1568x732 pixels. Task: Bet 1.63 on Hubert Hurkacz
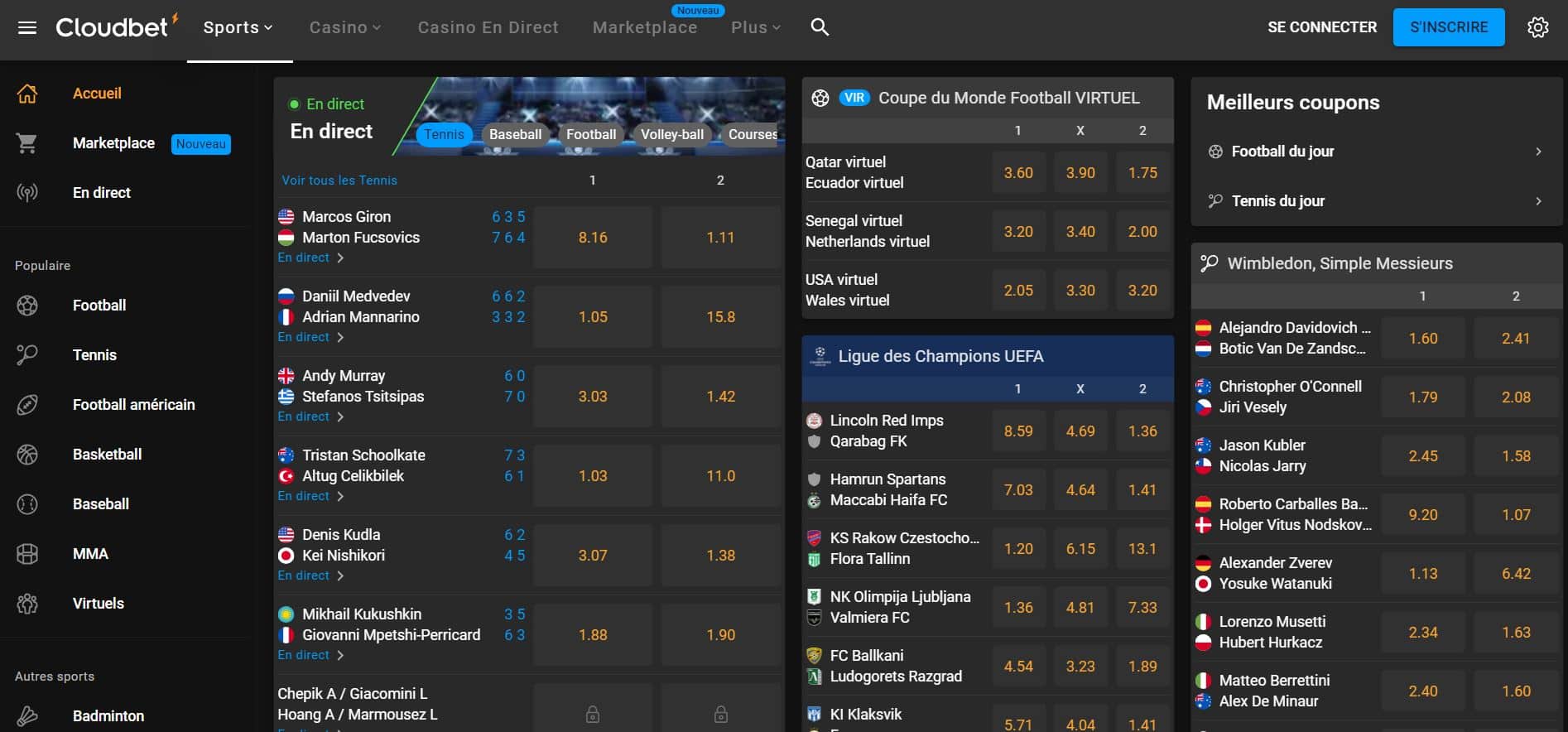pos(1516,632)
